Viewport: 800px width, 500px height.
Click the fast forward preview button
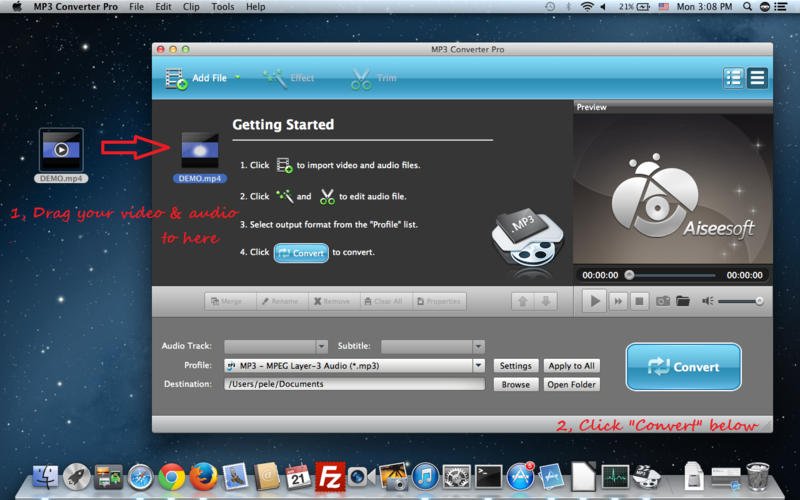[618, 302]
